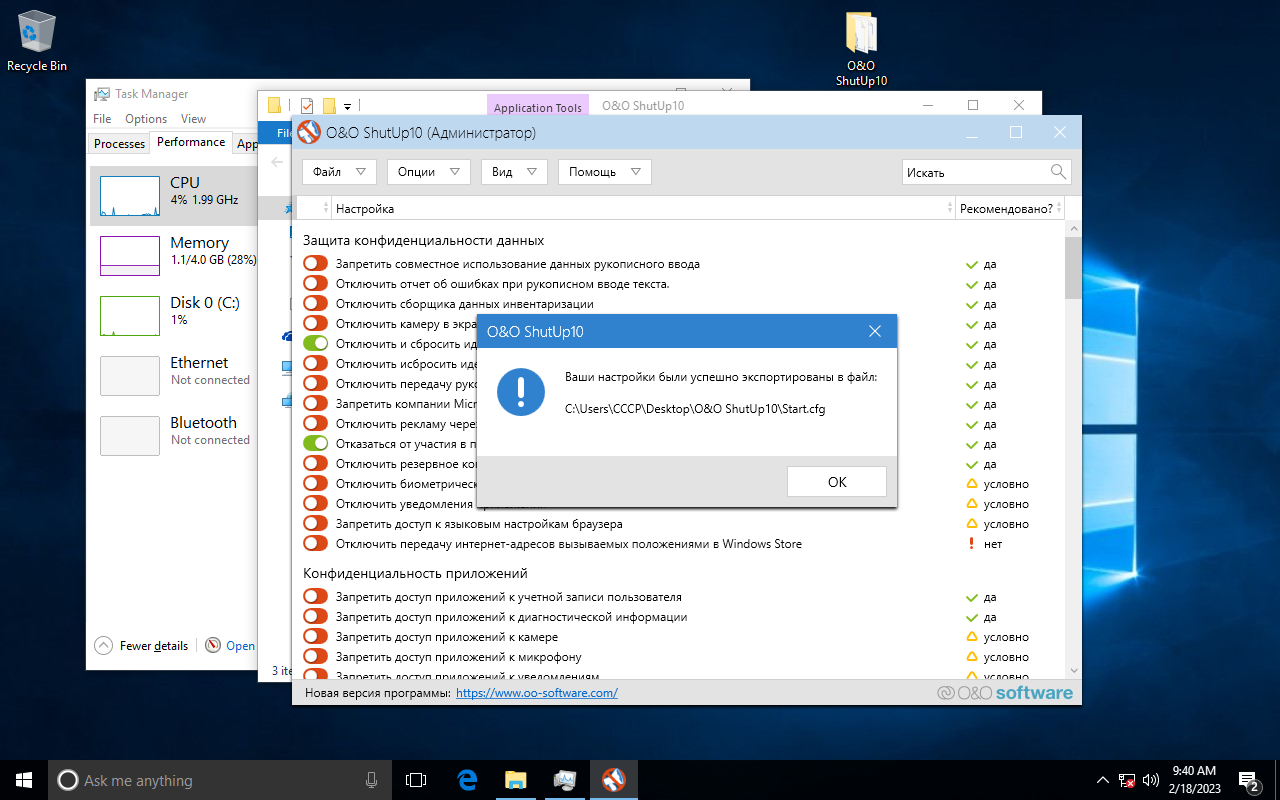
Task: Click the Properties checkmark icon in Explorer toolbar
Action: (x=307, y=105)
